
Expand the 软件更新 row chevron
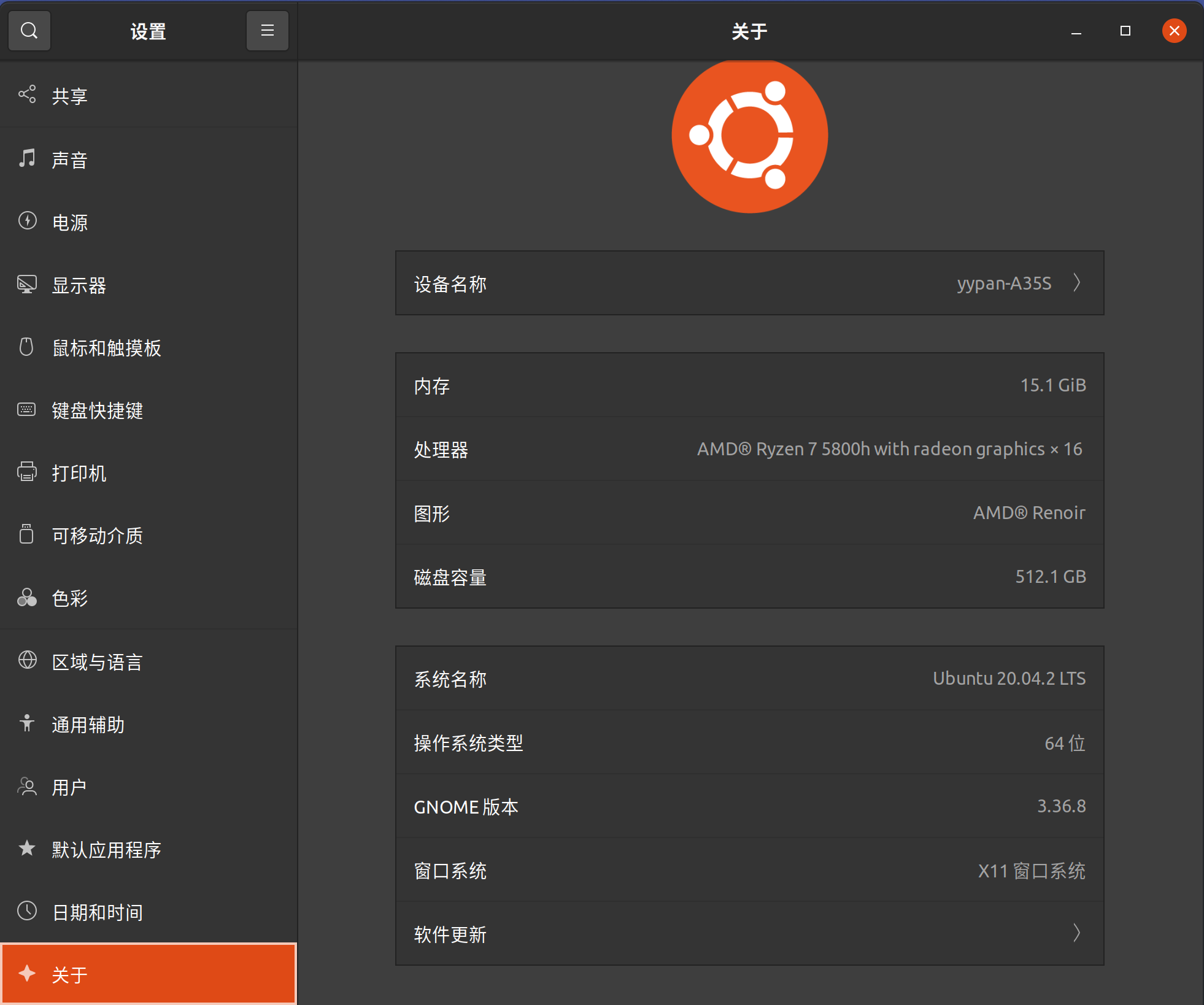(1077, 933)
